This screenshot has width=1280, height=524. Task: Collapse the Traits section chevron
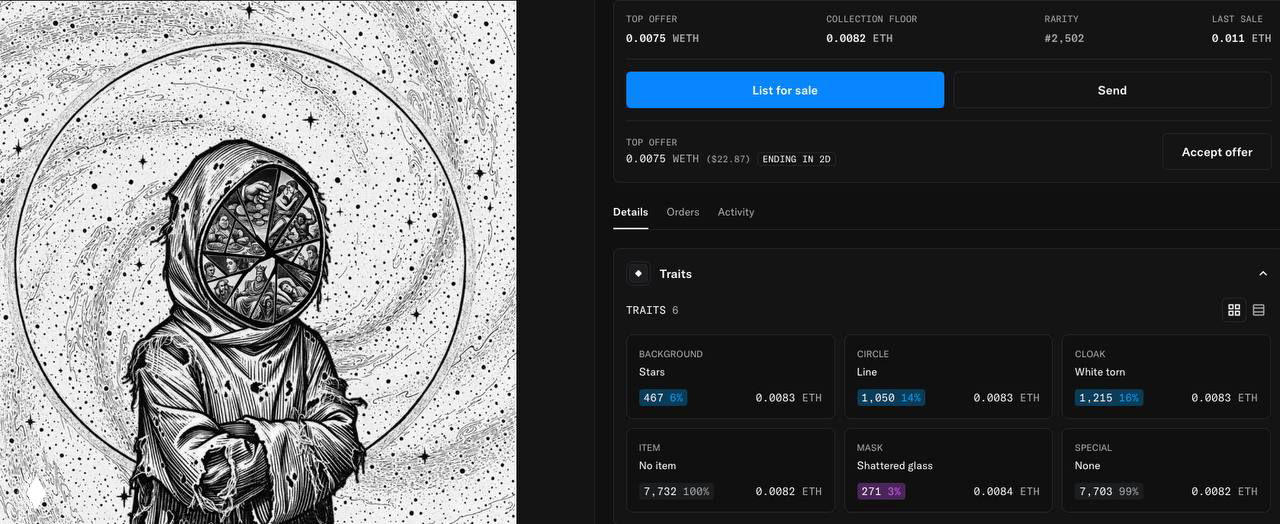pos(1263,274)
